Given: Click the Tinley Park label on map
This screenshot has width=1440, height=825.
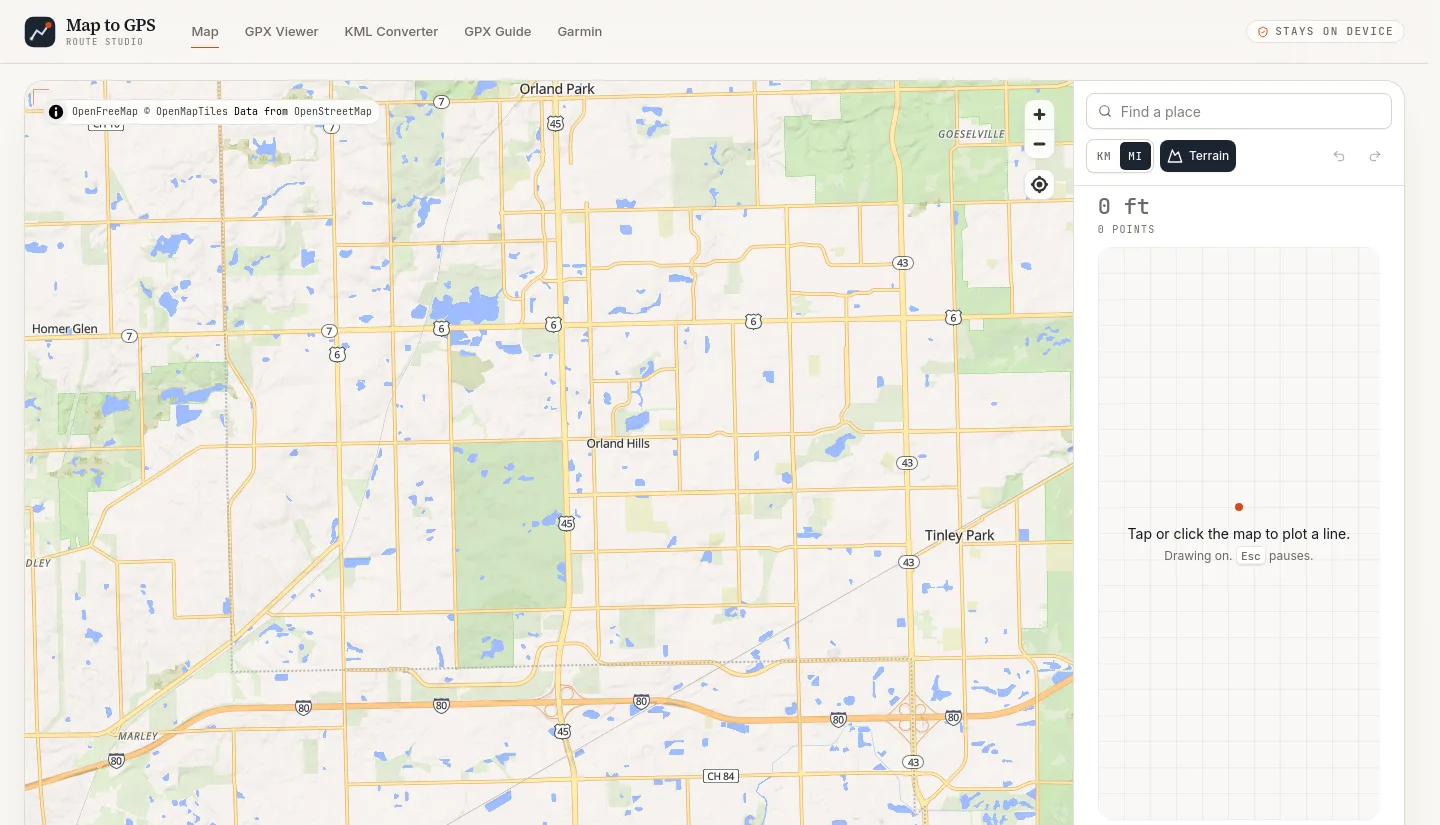Looking at the screenshot, I should pyautogui.click(x=959, y=535).
